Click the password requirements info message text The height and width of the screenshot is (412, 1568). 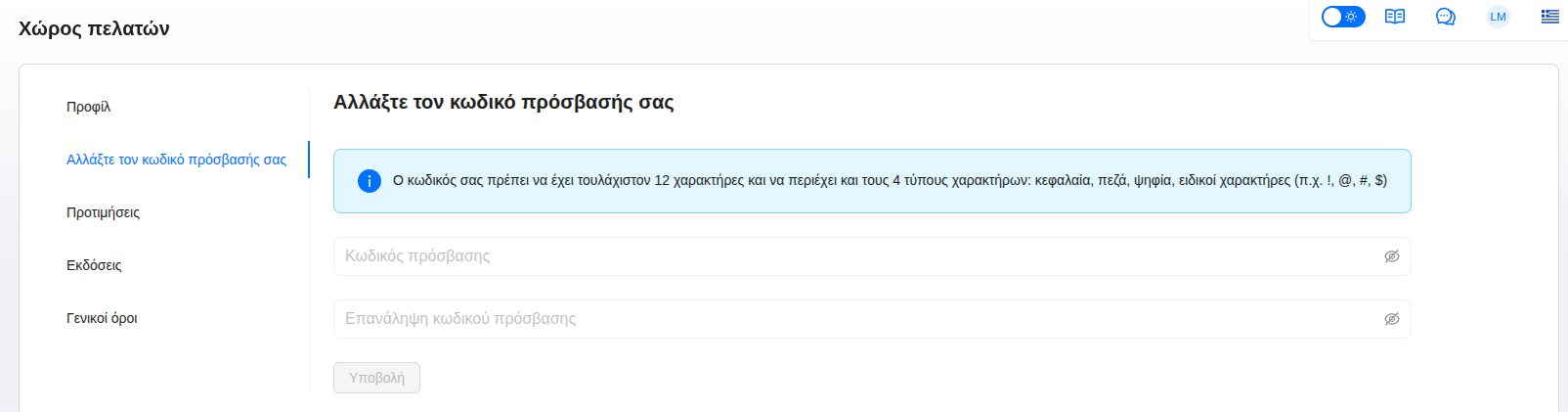890,180
